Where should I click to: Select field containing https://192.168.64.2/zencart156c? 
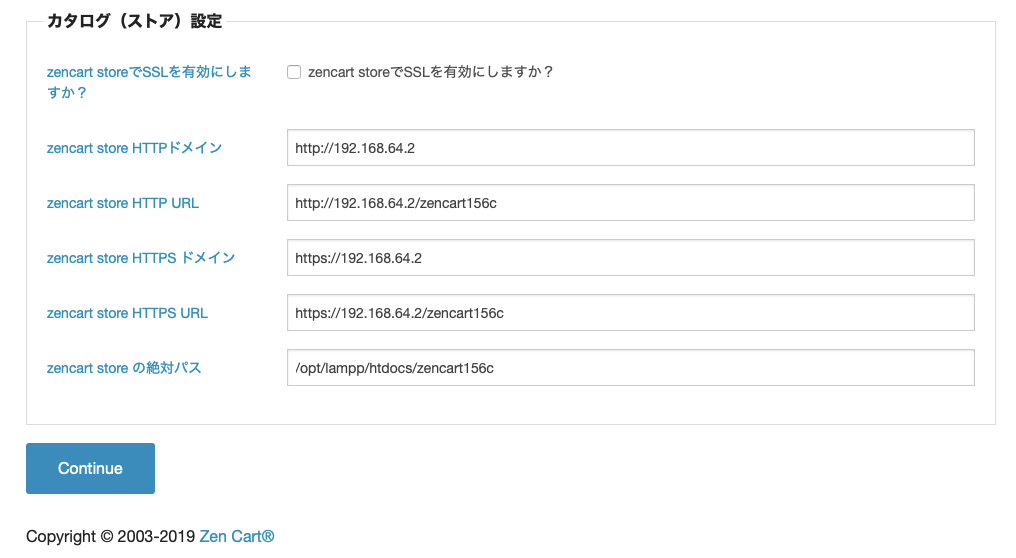(x=630, y=313)
